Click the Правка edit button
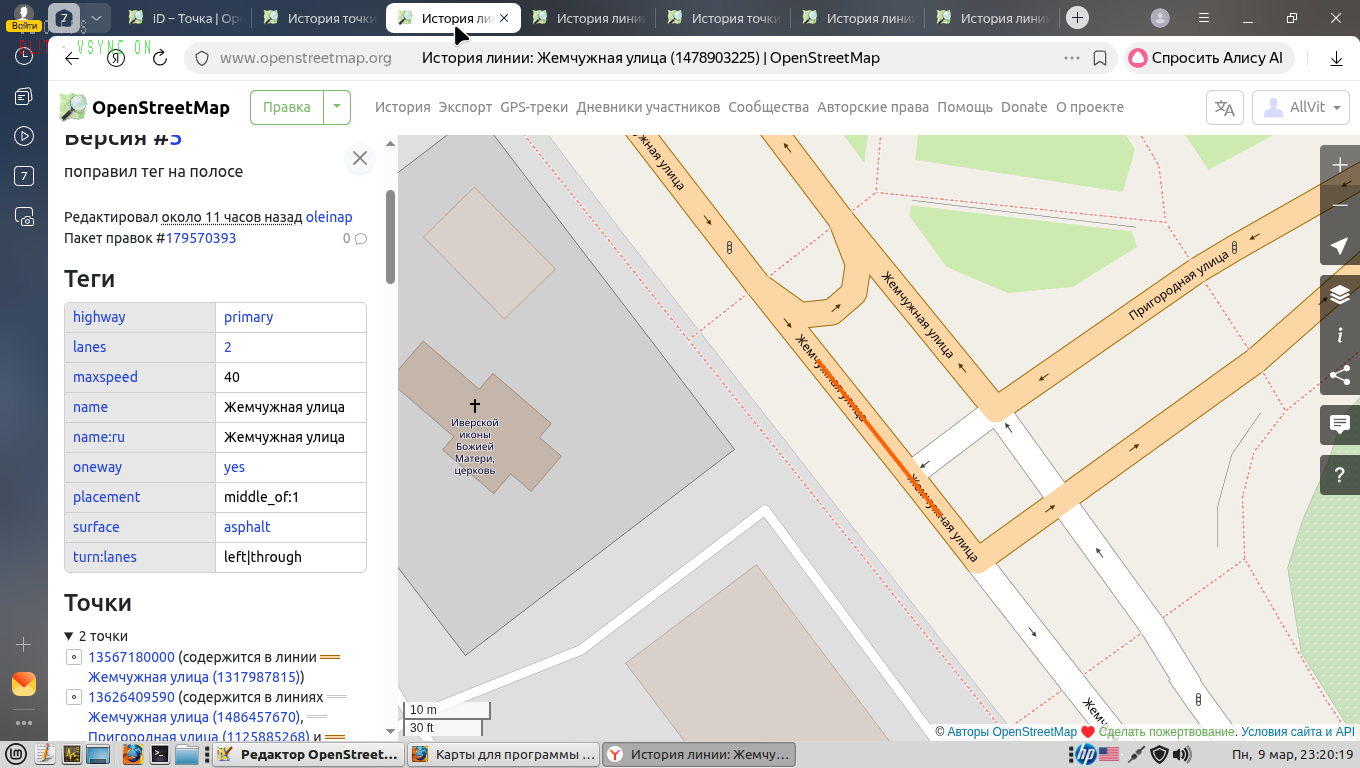 [287, 107]
